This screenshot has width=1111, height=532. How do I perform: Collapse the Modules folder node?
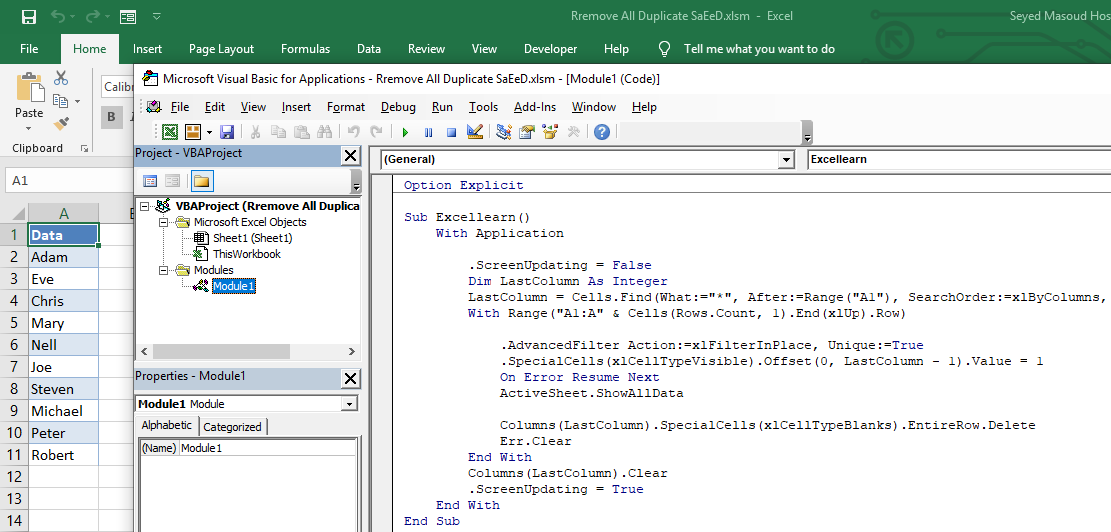point(163,271)
